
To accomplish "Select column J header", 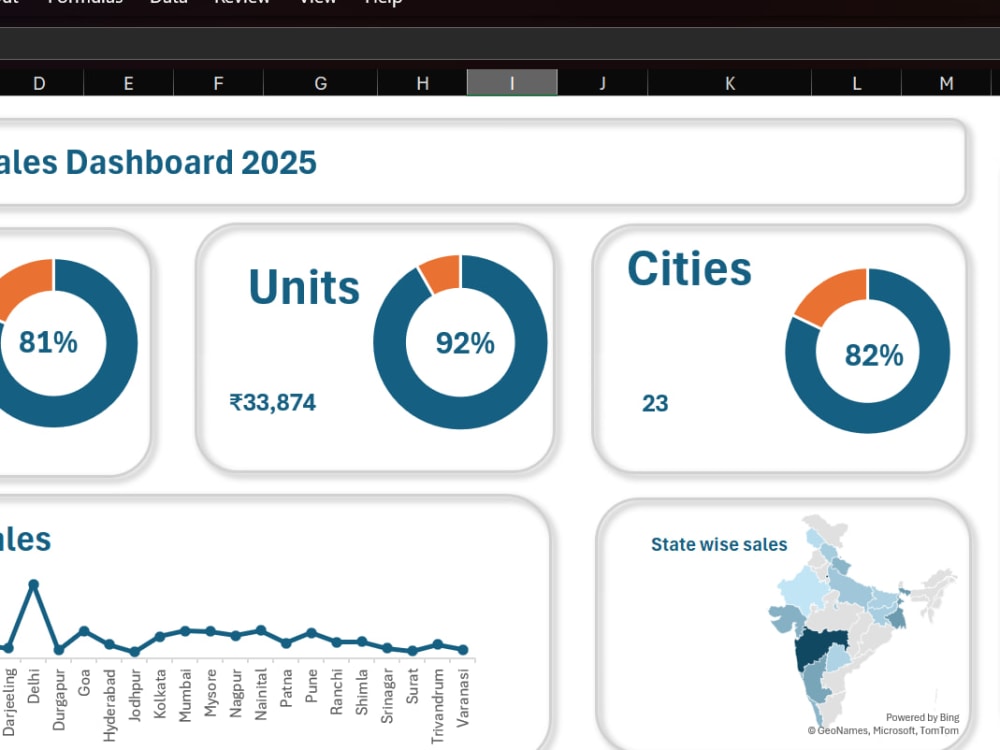I will [x=603, y=83].
